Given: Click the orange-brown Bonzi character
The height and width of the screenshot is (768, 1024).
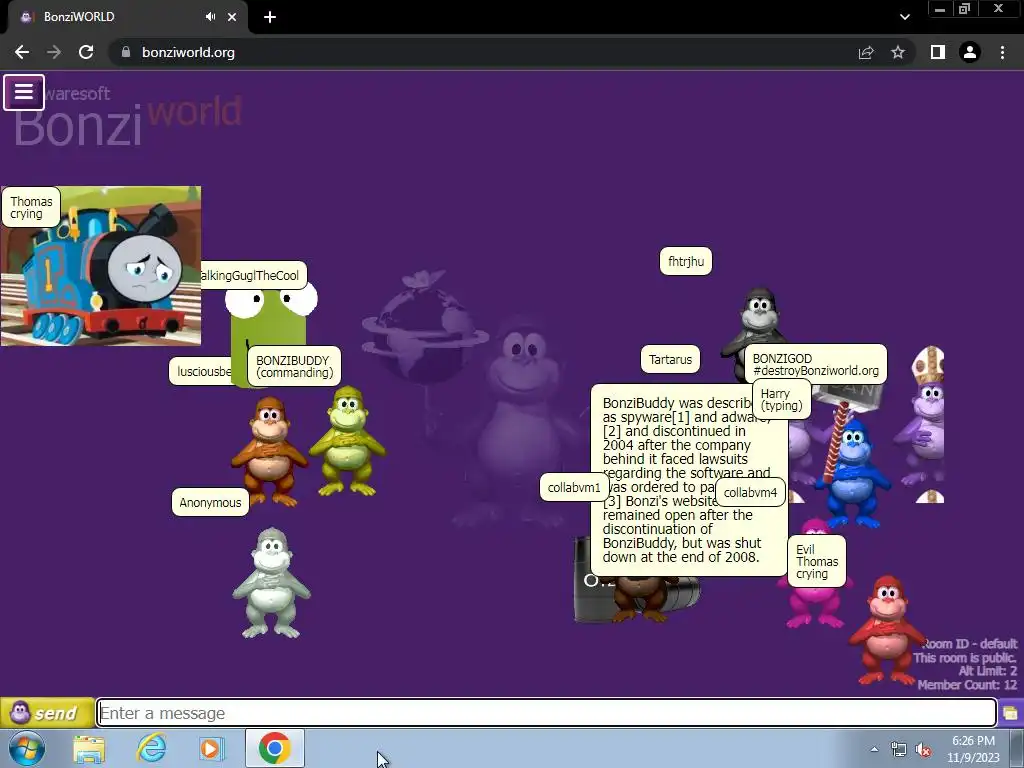Looking at the screenshot, I should click(x=268, y=451).
